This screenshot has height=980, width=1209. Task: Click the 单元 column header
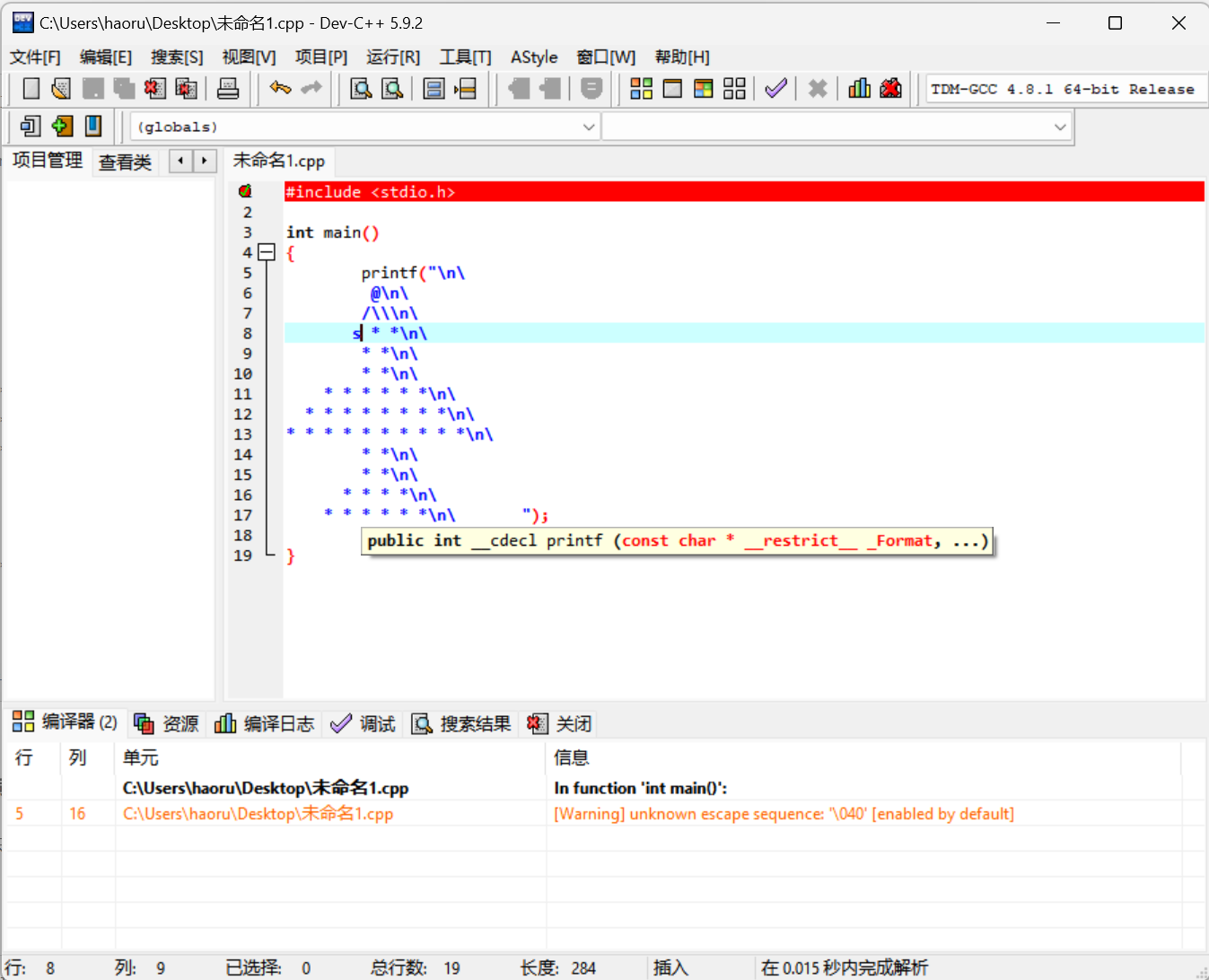pyautogui.click(x=330, y=757)
